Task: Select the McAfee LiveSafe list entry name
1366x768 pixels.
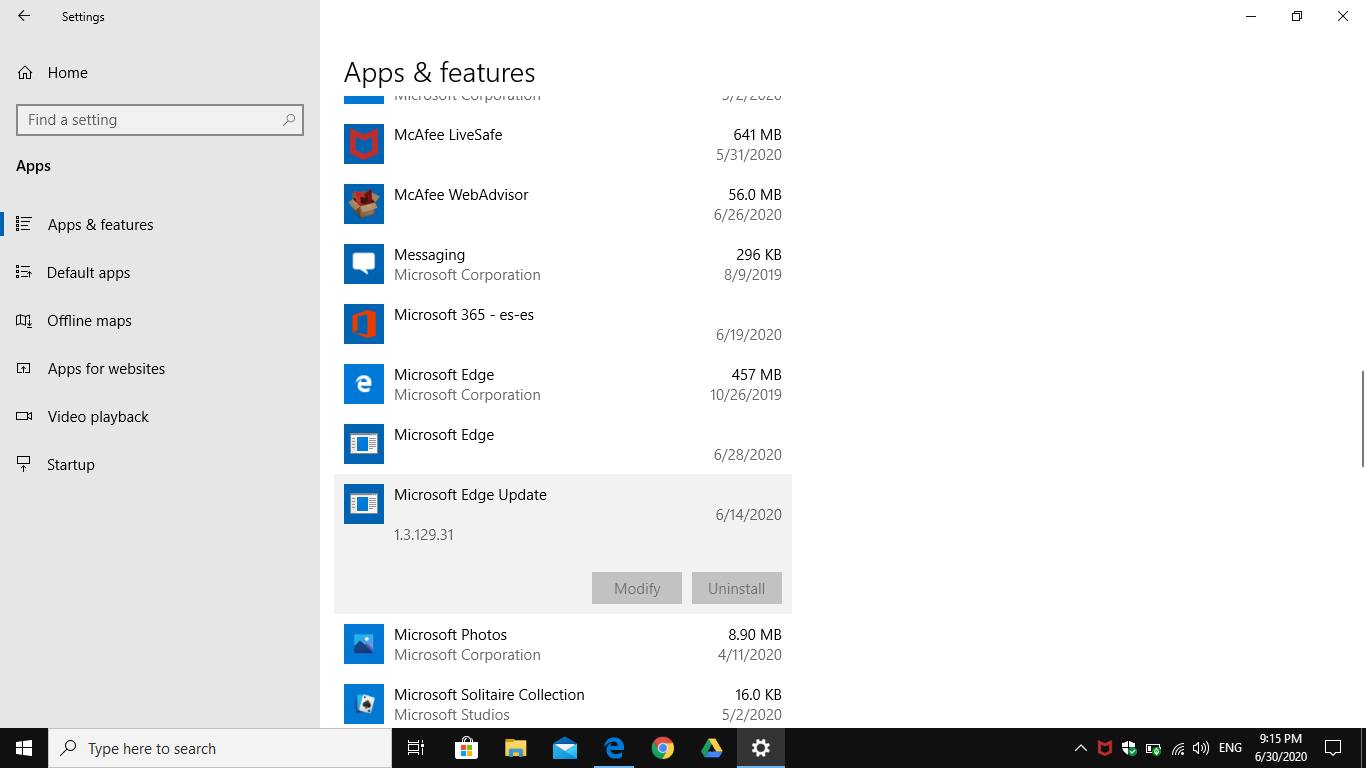Action: tap(448, 134)
